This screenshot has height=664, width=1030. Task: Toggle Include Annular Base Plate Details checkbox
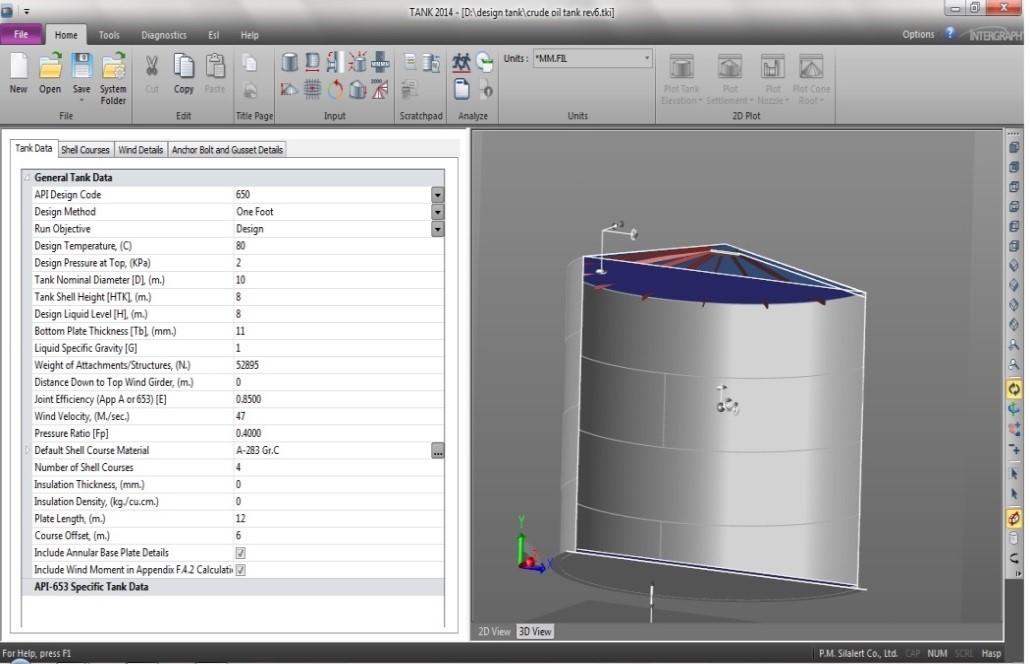(x=240, y=553)
